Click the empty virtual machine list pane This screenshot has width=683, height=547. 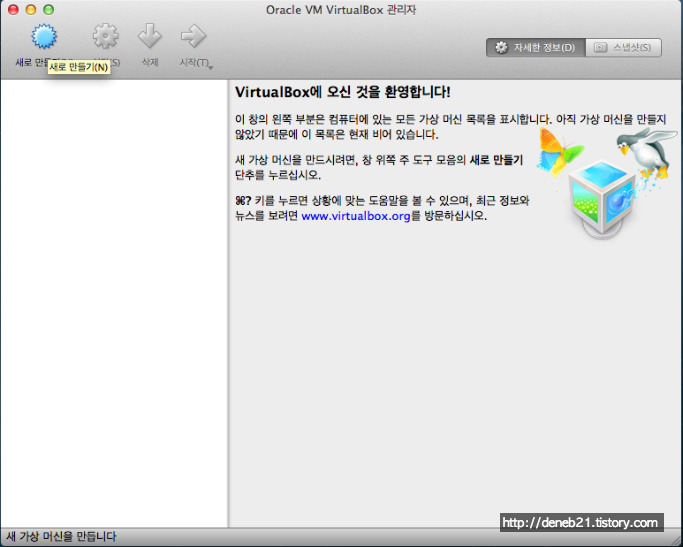click(114, 304)
